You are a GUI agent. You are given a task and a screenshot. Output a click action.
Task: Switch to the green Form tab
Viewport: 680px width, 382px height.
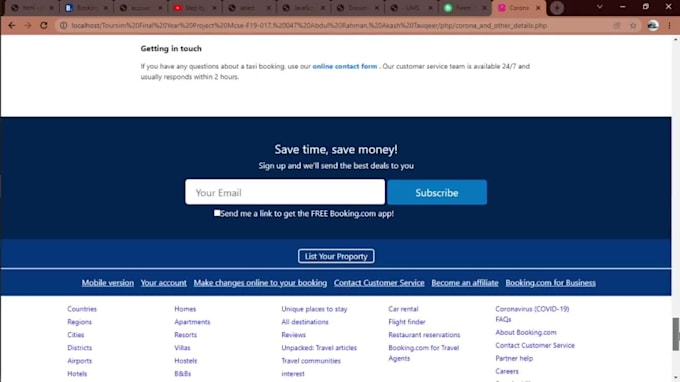(x=465, y=8)
